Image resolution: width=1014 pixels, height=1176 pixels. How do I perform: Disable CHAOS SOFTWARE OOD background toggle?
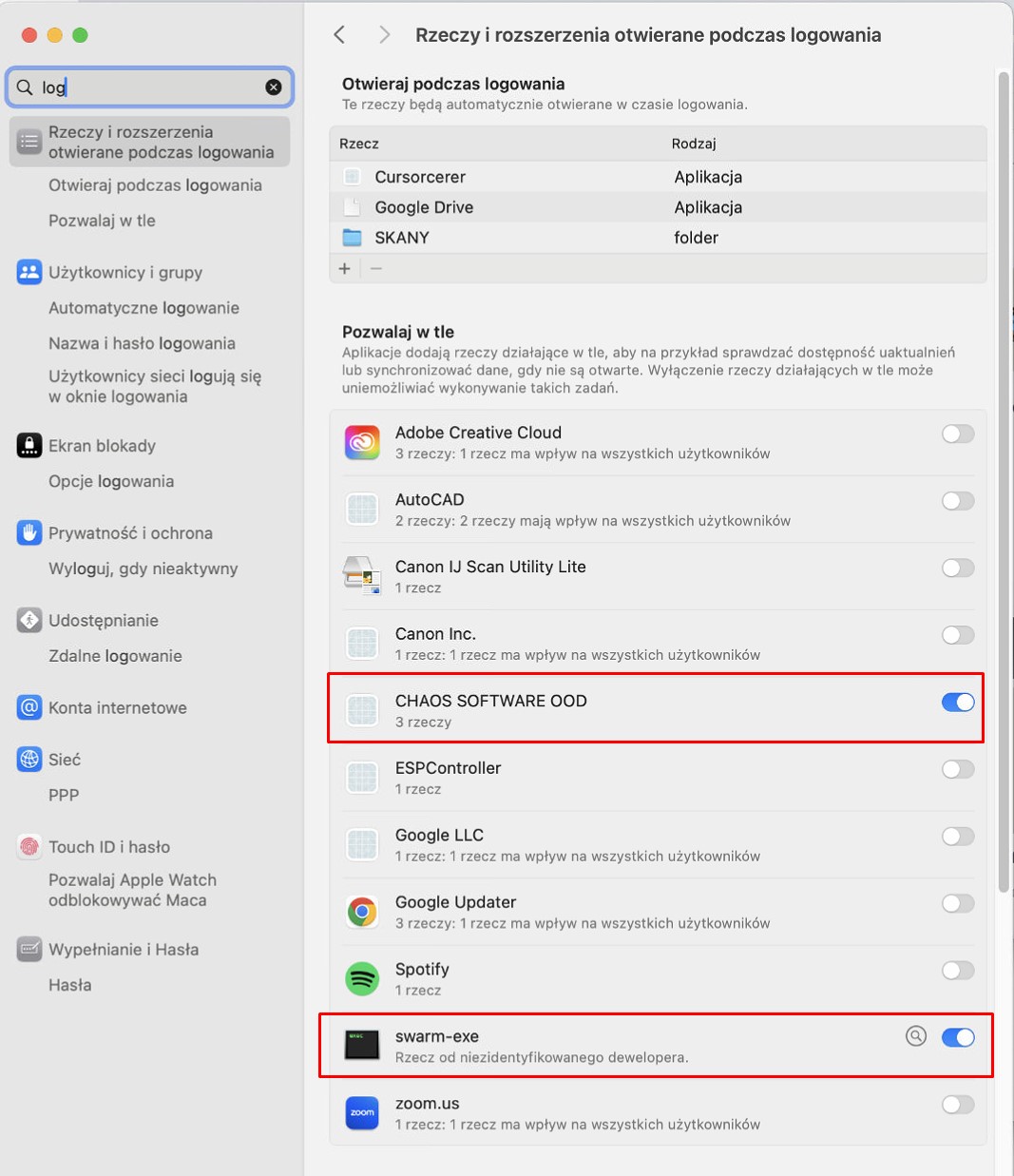tap(958, 703)
